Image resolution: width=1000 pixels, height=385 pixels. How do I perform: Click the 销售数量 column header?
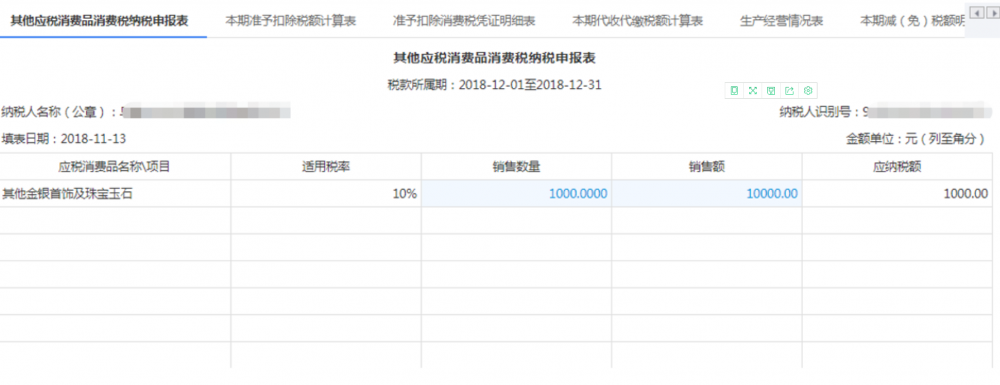517,167
